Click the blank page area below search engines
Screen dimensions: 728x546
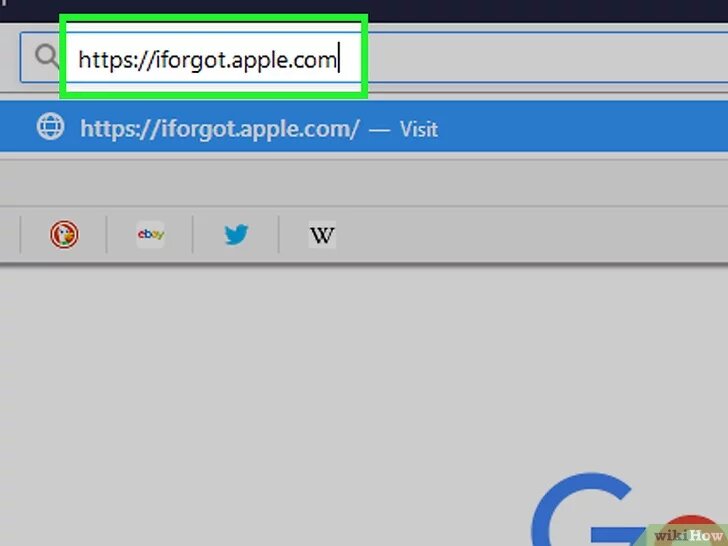click(279, 371)
